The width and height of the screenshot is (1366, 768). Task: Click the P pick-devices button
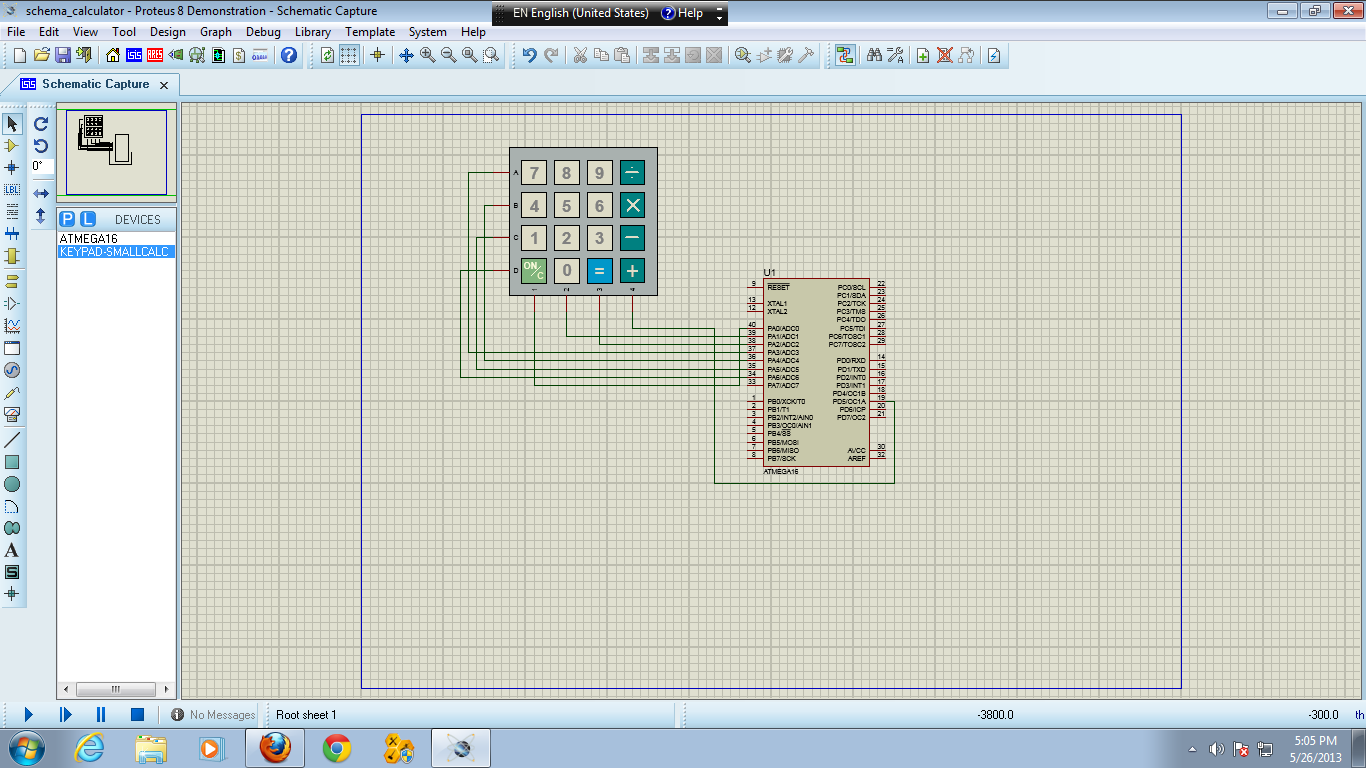pos(67,219)
